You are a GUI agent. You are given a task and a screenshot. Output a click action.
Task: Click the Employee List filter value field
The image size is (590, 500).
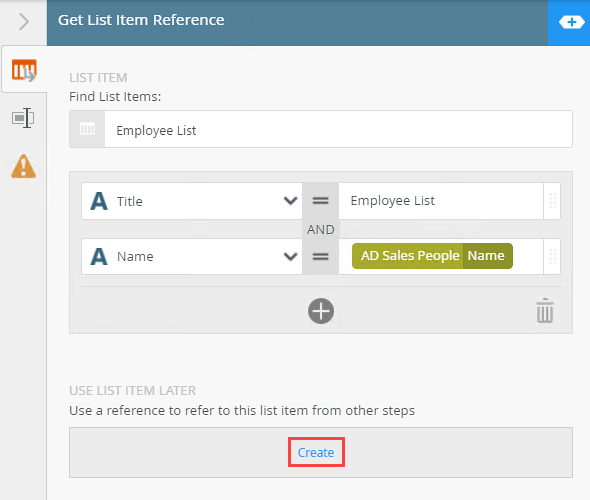click(x=441, y=201)
